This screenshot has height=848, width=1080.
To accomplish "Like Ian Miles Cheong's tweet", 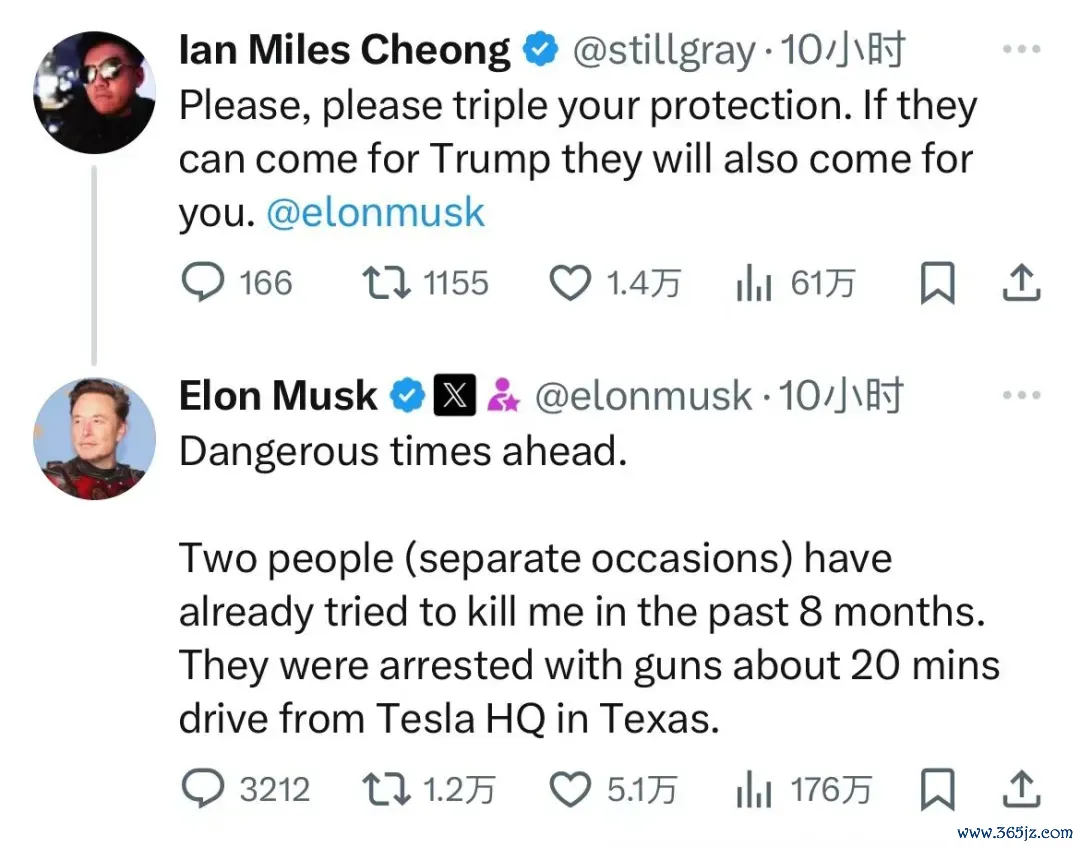I will click(x=571, y=283).
